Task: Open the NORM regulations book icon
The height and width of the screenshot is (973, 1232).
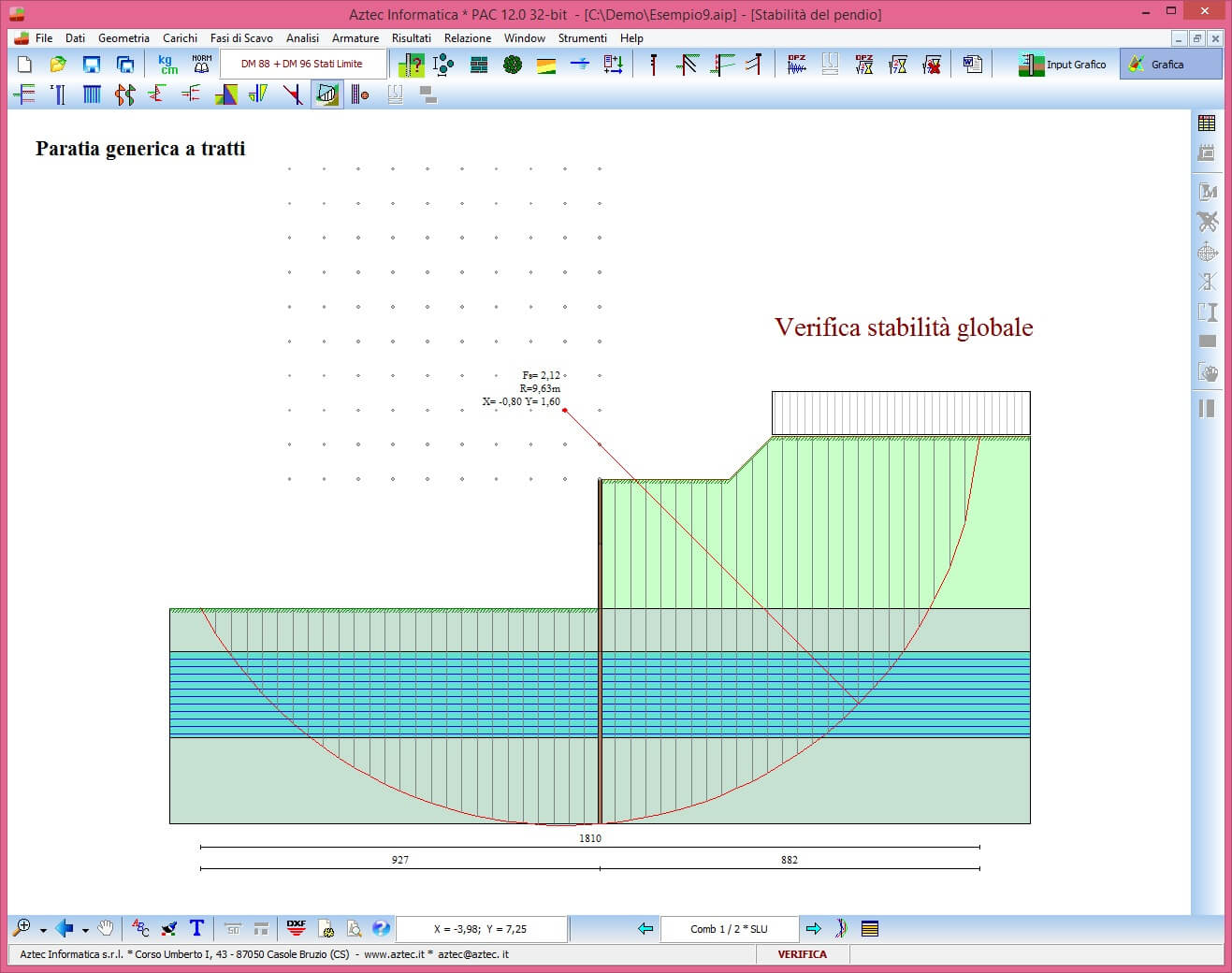Action: click(201, 65)
